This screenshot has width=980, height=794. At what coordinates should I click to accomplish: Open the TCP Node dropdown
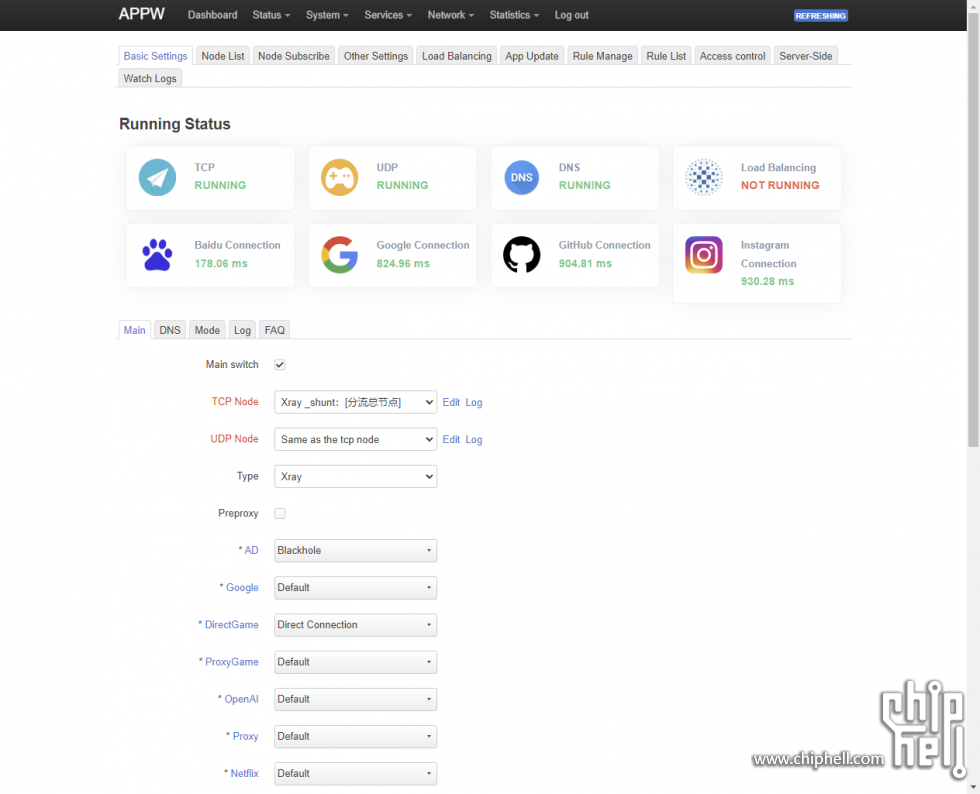click(x=356, y=402)
